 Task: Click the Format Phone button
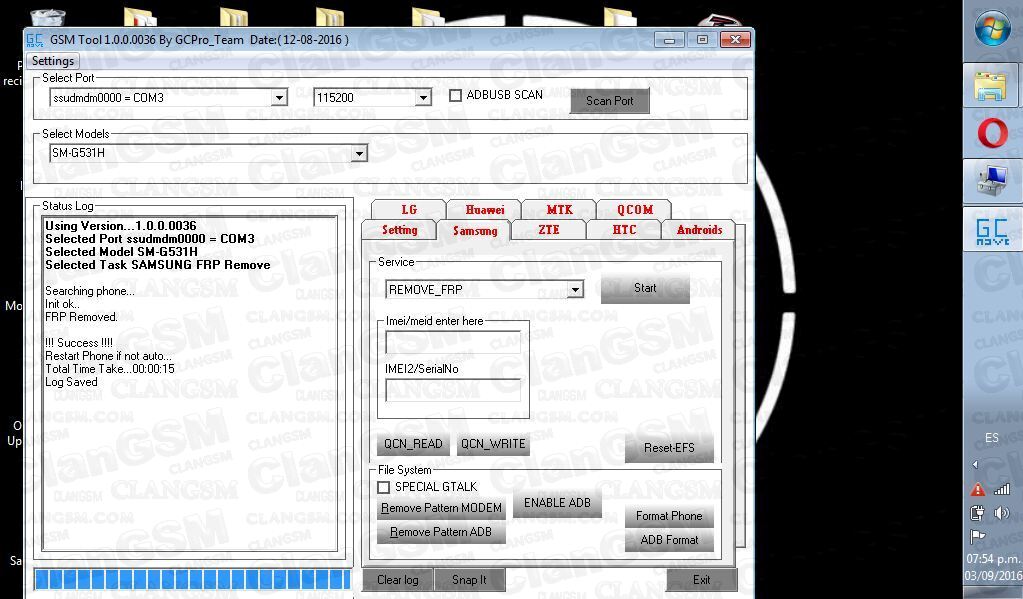[669, 516]
